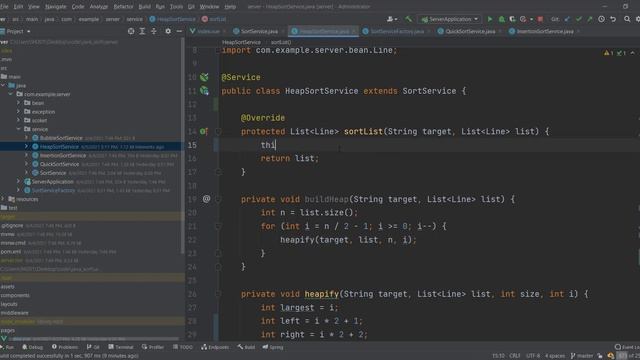Collapse the service package
The image size is (640, 360).
coord(18,129)
